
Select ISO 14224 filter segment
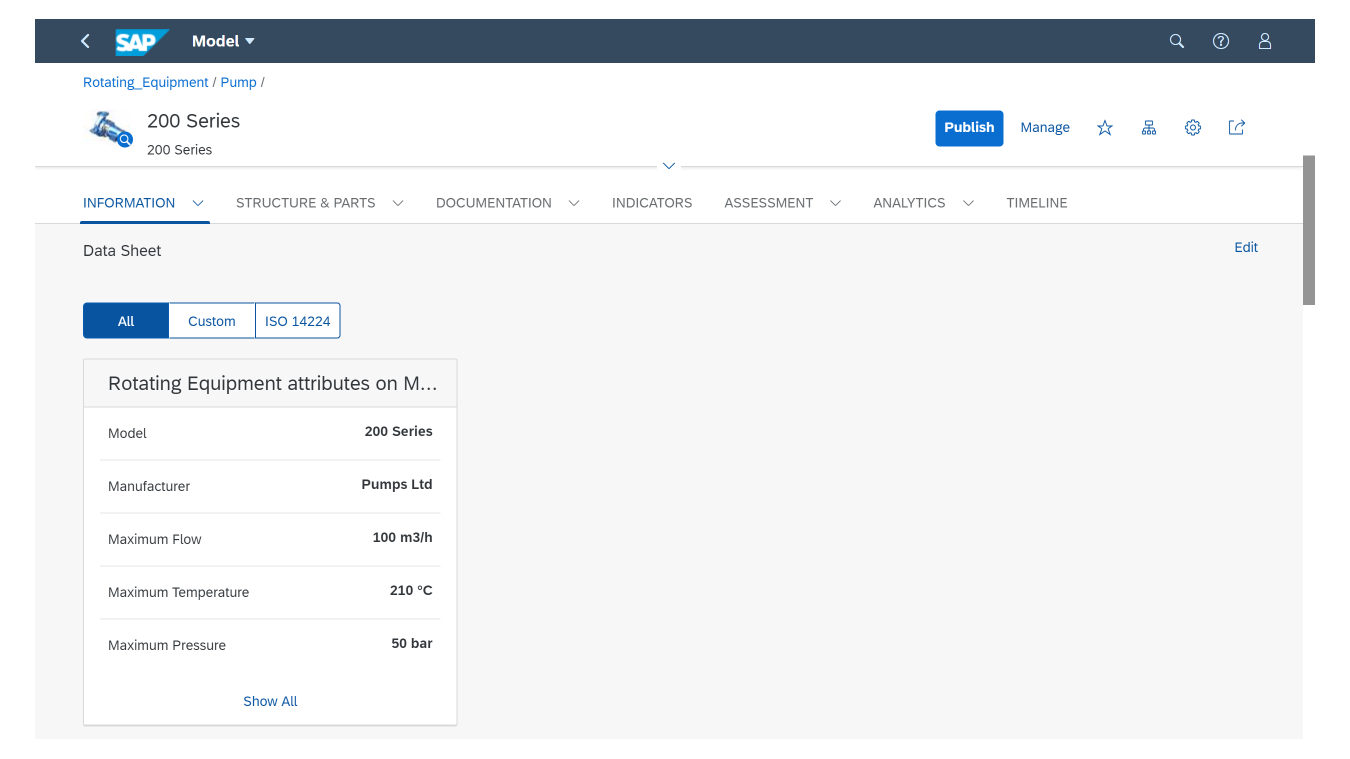[298, 321]
